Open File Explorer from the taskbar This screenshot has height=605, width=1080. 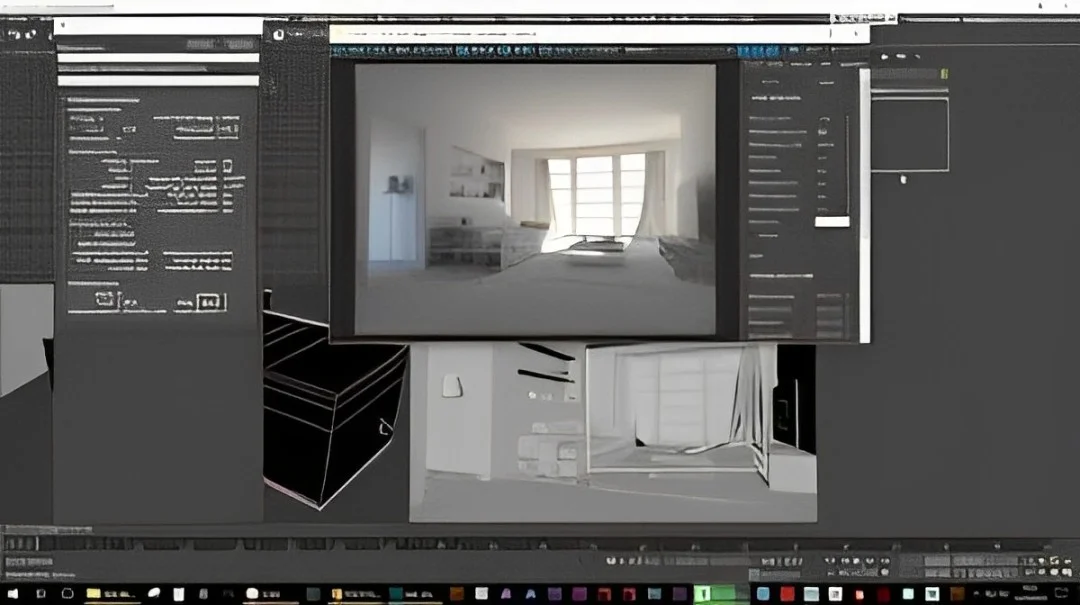click(x=94, y=594)
